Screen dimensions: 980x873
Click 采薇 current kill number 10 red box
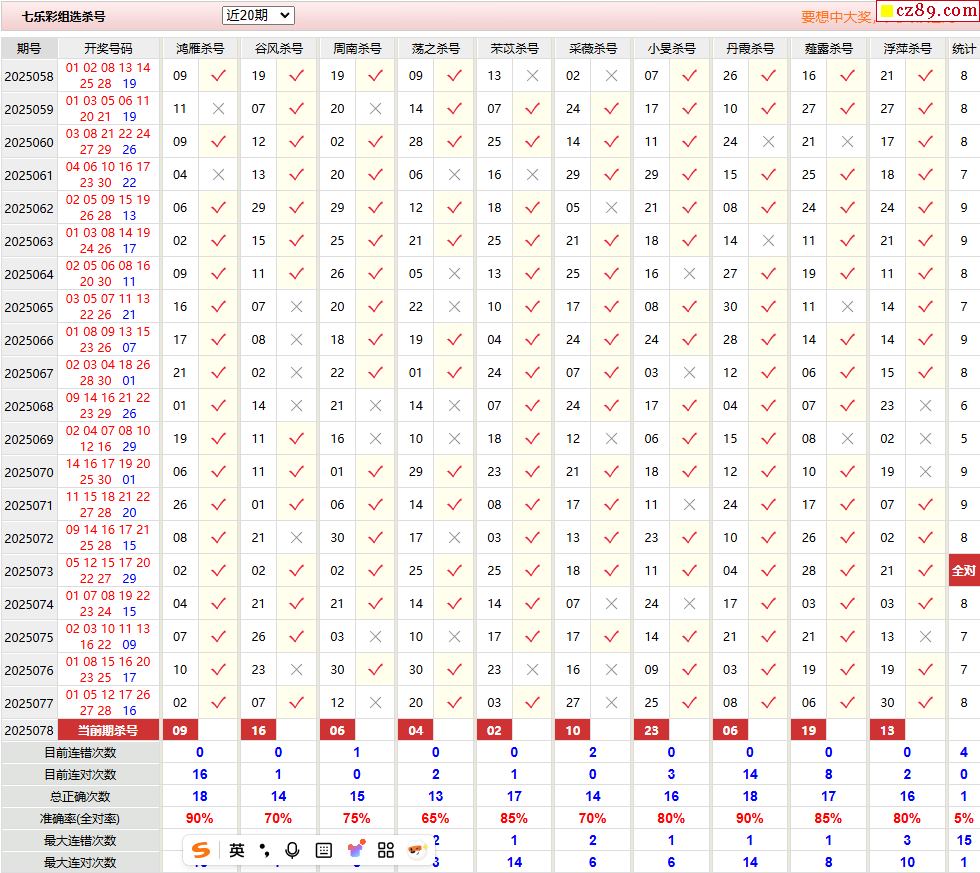pyautogui.click(x=573, y=731)
